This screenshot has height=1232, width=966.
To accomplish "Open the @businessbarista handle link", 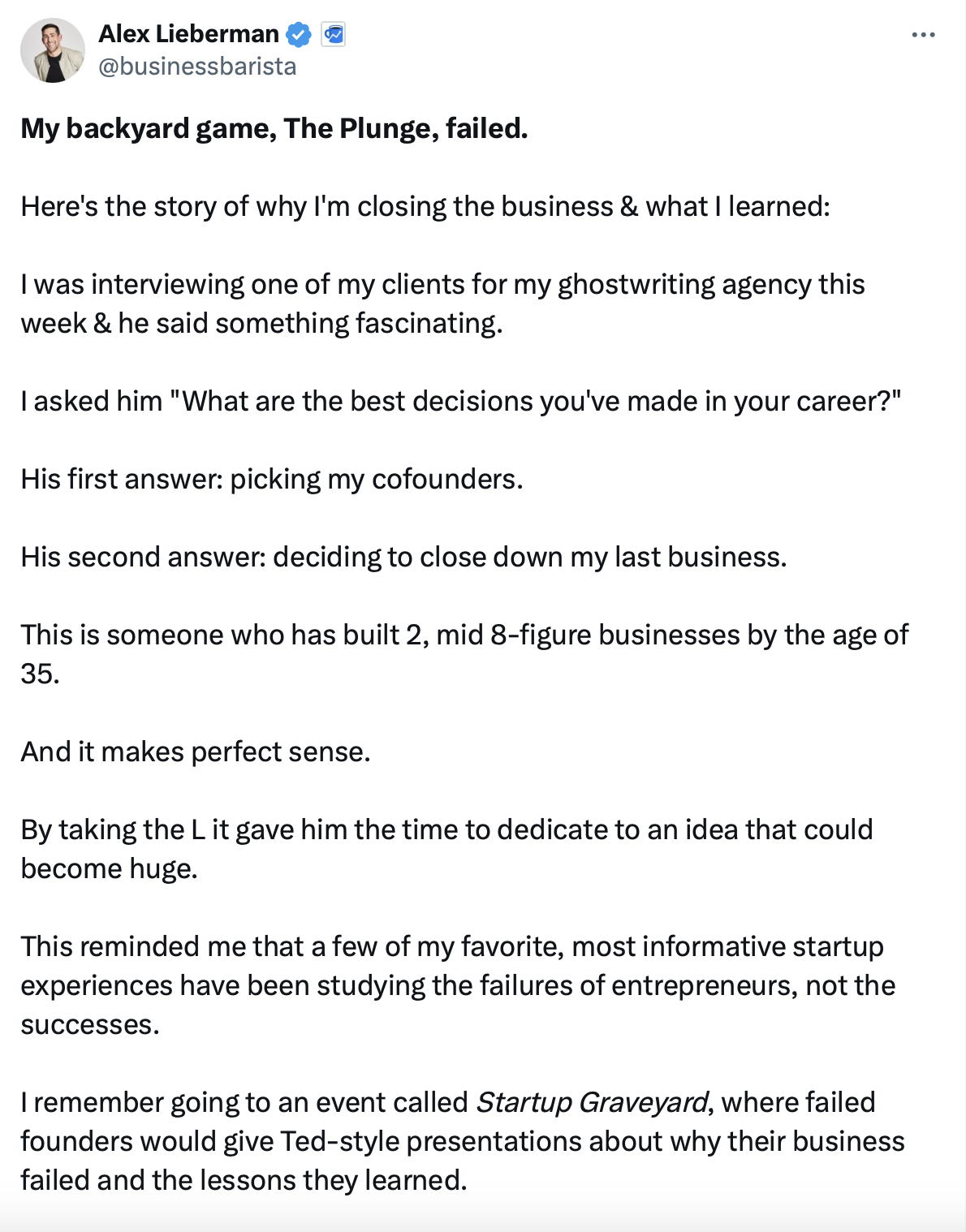I will tap(197, 67).
